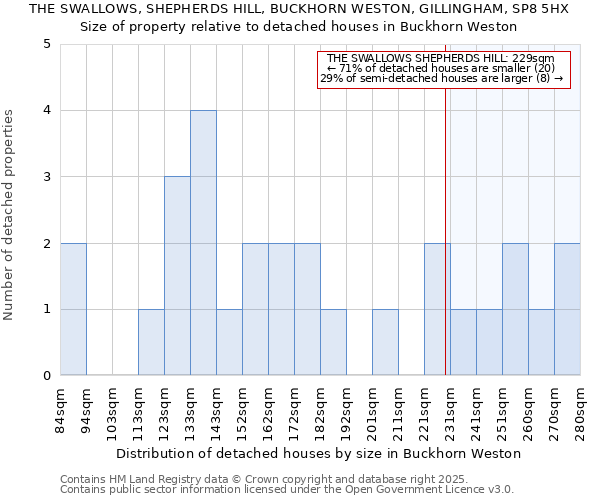Click the '103sqm' x-axis tick label

click(x=112, y=415)
